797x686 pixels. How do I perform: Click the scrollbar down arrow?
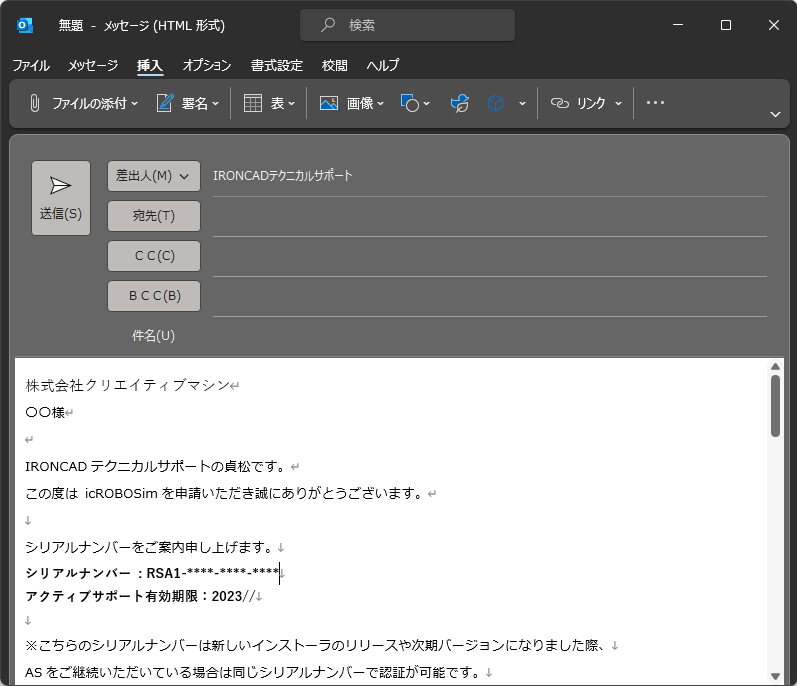coord(775,676)
